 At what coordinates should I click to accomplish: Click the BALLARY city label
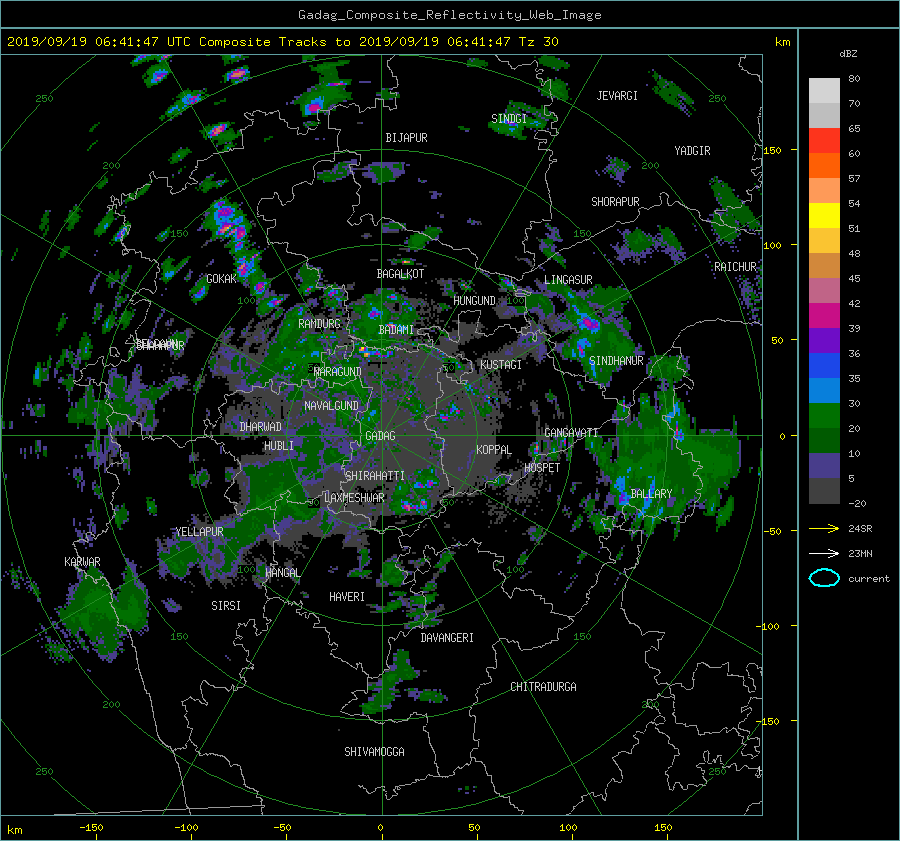651,494
